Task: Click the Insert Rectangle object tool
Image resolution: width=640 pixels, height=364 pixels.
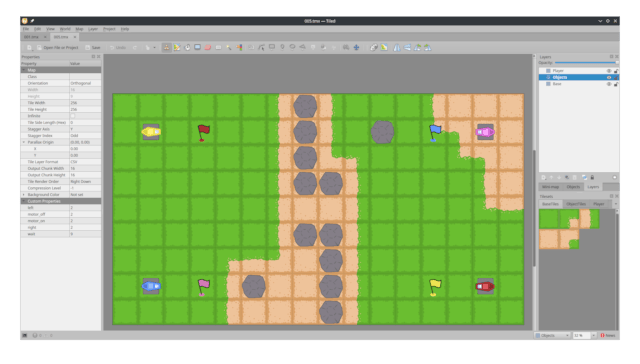Action: 272,47
